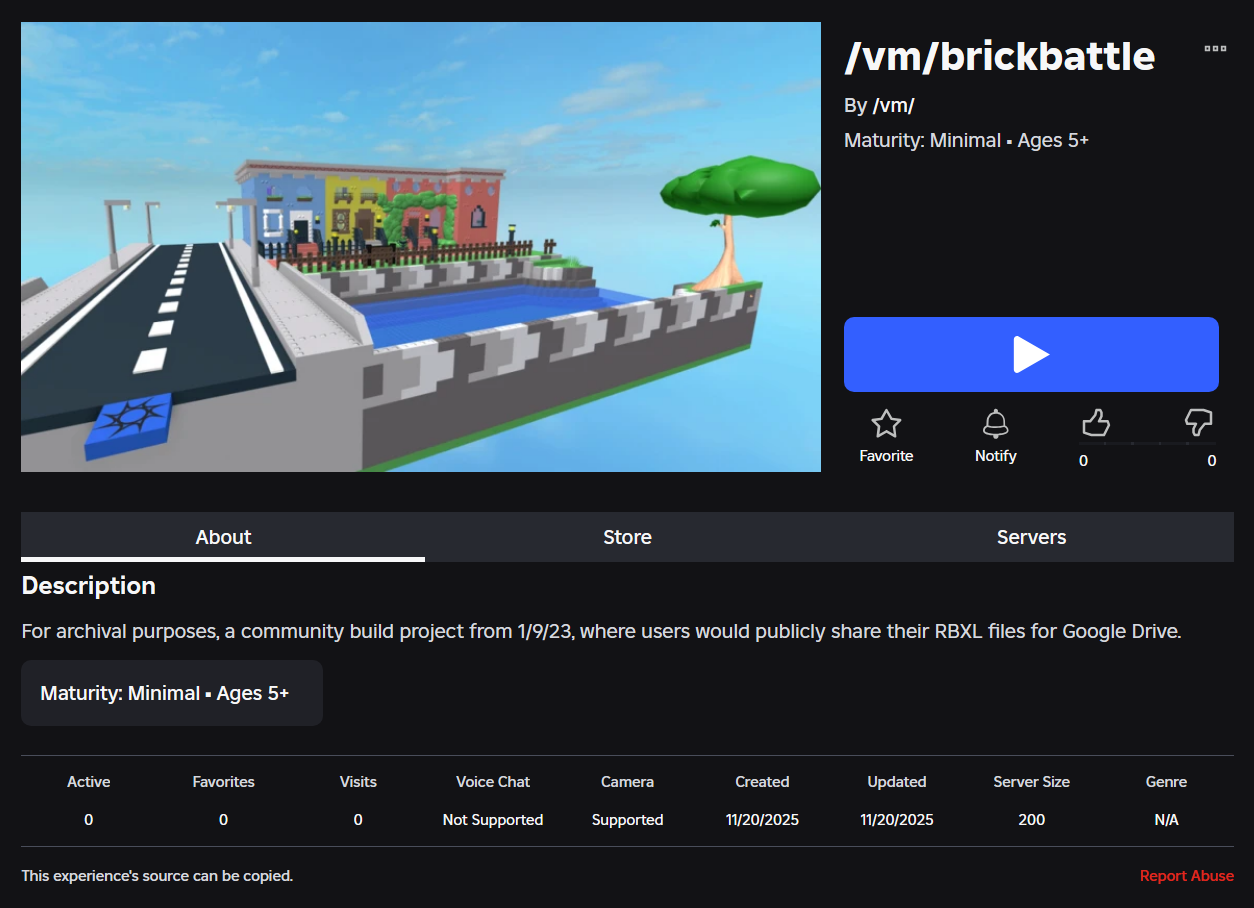Click the description text about archival purposes
This screenshot has width=1254, height=908.
(x=601, y=632)
